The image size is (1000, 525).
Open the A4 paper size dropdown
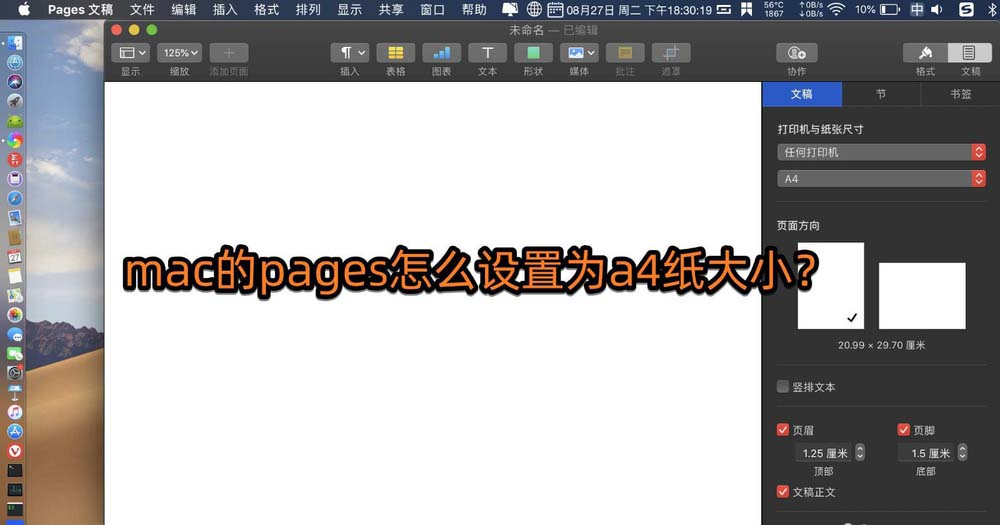coord(881,179)
